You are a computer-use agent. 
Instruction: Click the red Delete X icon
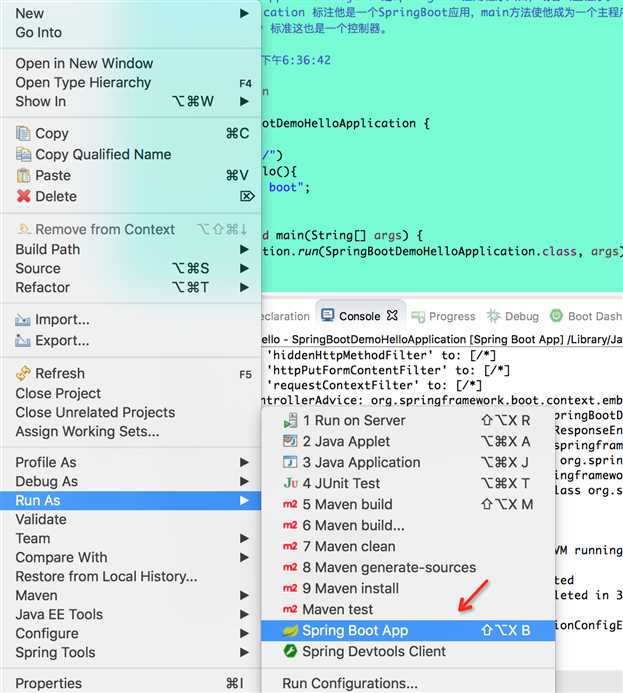tap(23, 196)
